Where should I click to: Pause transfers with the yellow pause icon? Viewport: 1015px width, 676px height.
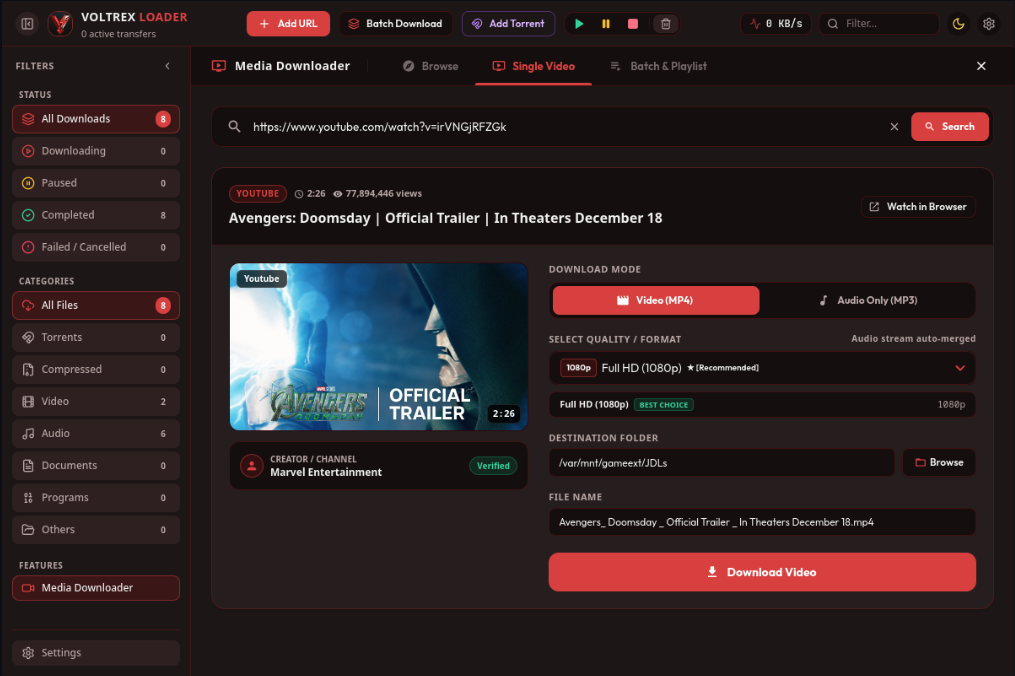[606, 24]
